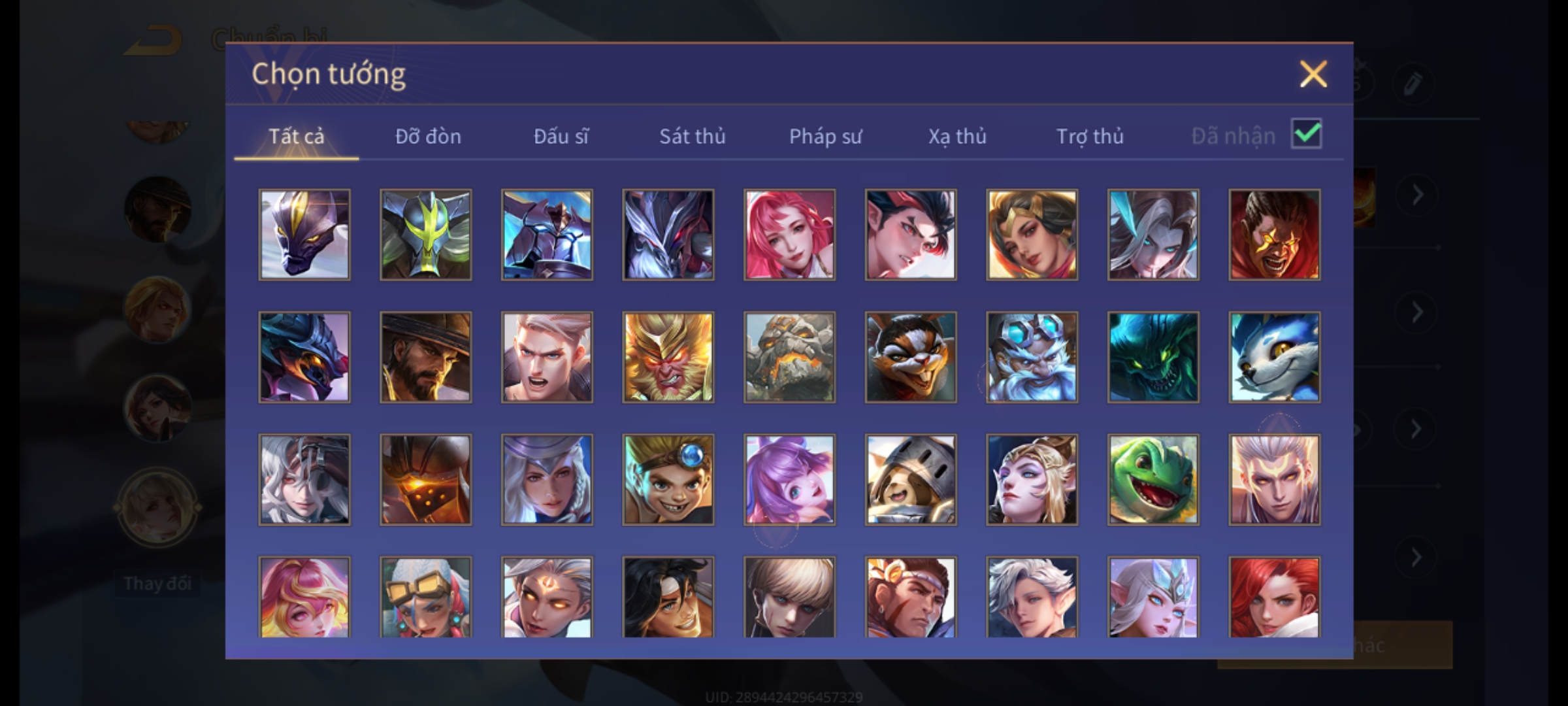The width and height of the screenshot is (1568, 706).
Task: Choose the rock golem hero portrait
Action: click(x=789, y=357)
